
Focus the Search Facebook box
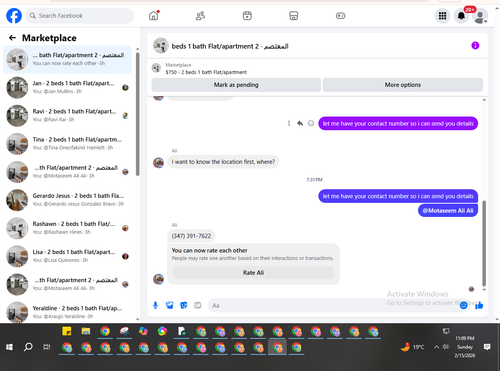point(80,16)
